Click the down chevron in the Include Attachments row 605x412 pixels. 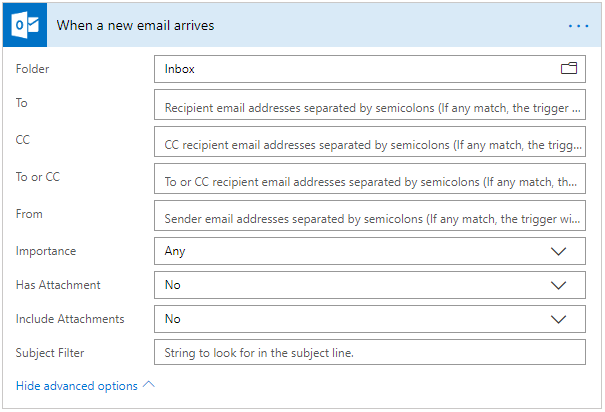click(559, 319)
